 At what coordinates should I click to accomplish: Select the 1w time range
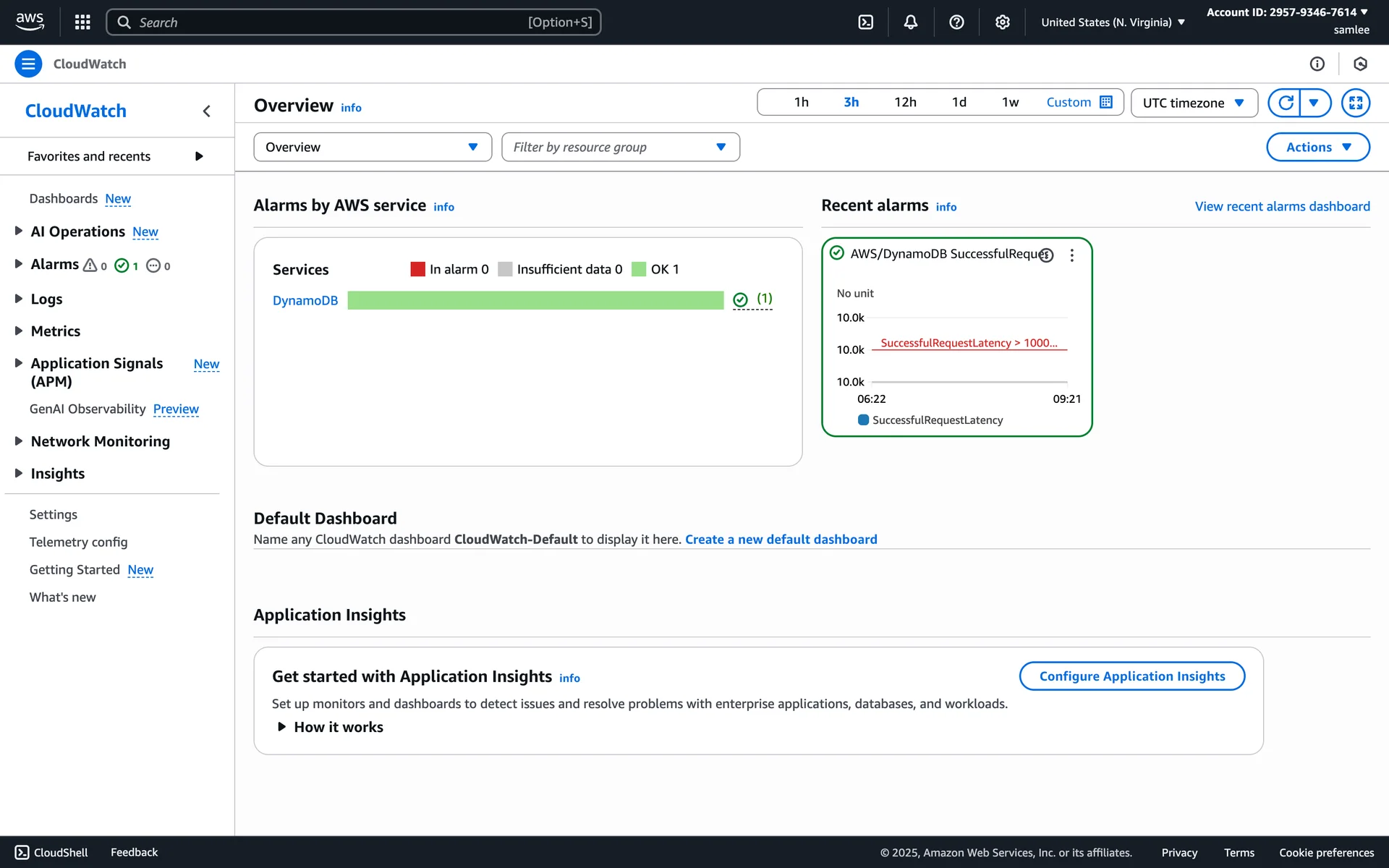[x=1010, y=102]
